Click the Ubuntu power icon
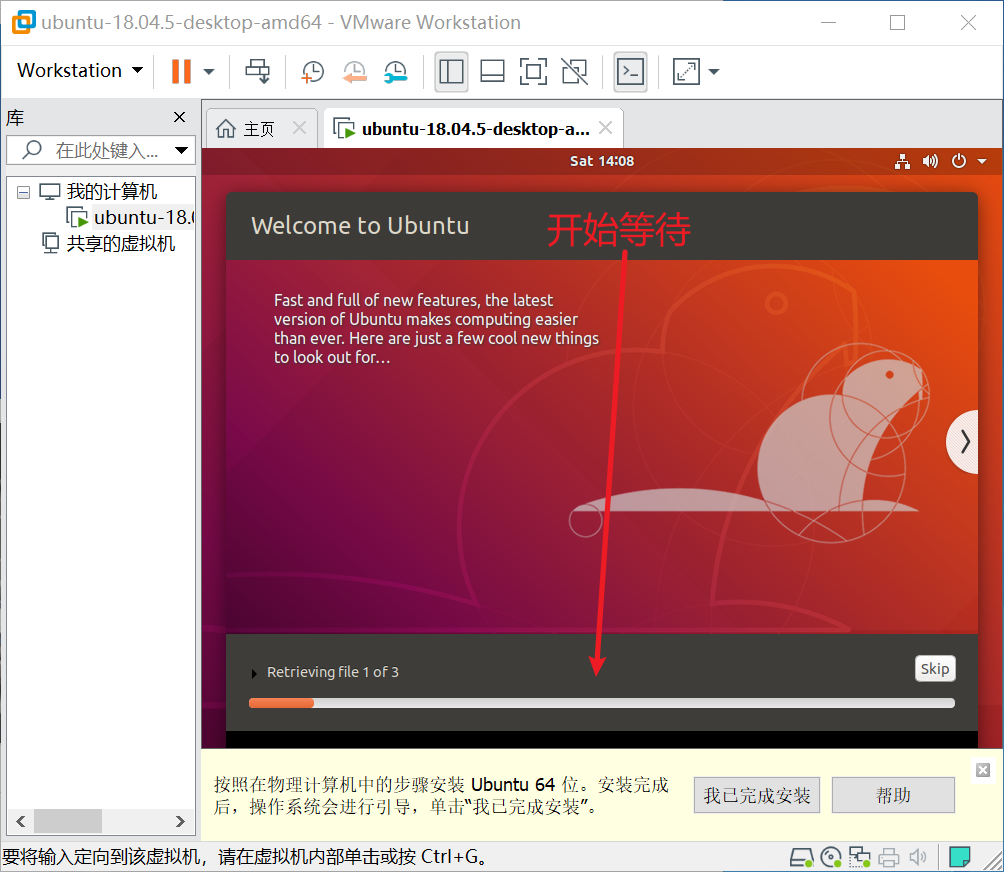The height and width of the screenshot is (872, 1004). point(959,161)
